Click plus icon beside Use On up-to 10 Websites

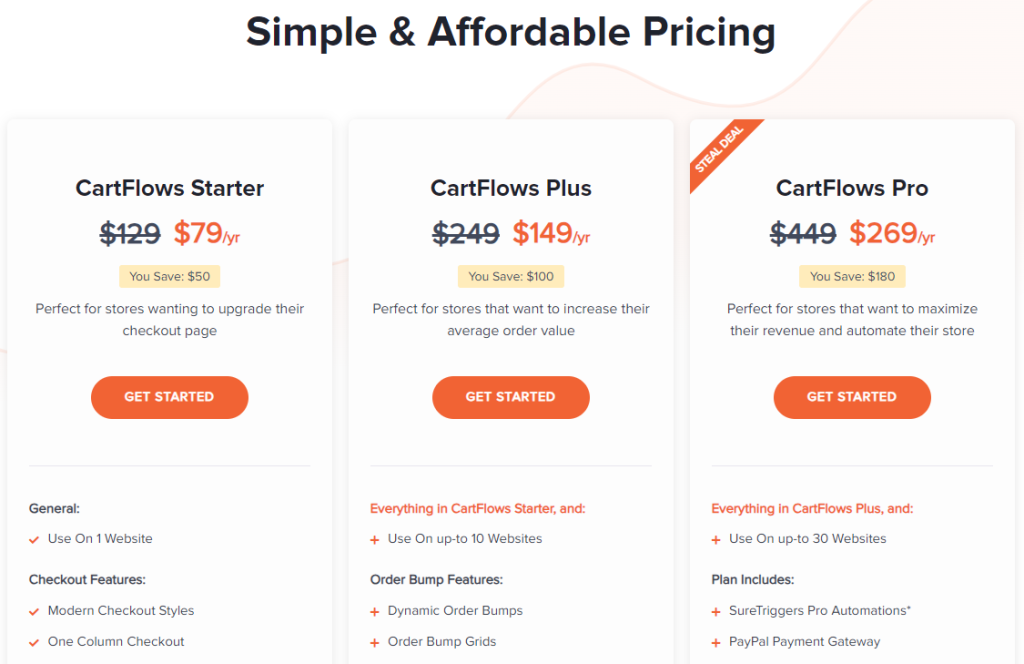(x=375, y=540)
